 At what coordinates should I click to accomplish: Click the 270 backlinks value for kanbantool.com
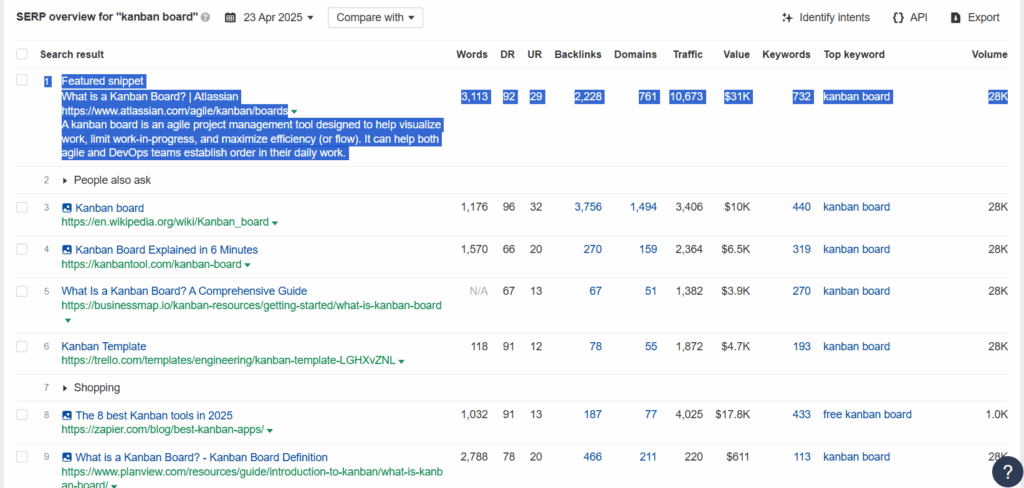coord(592,249)
